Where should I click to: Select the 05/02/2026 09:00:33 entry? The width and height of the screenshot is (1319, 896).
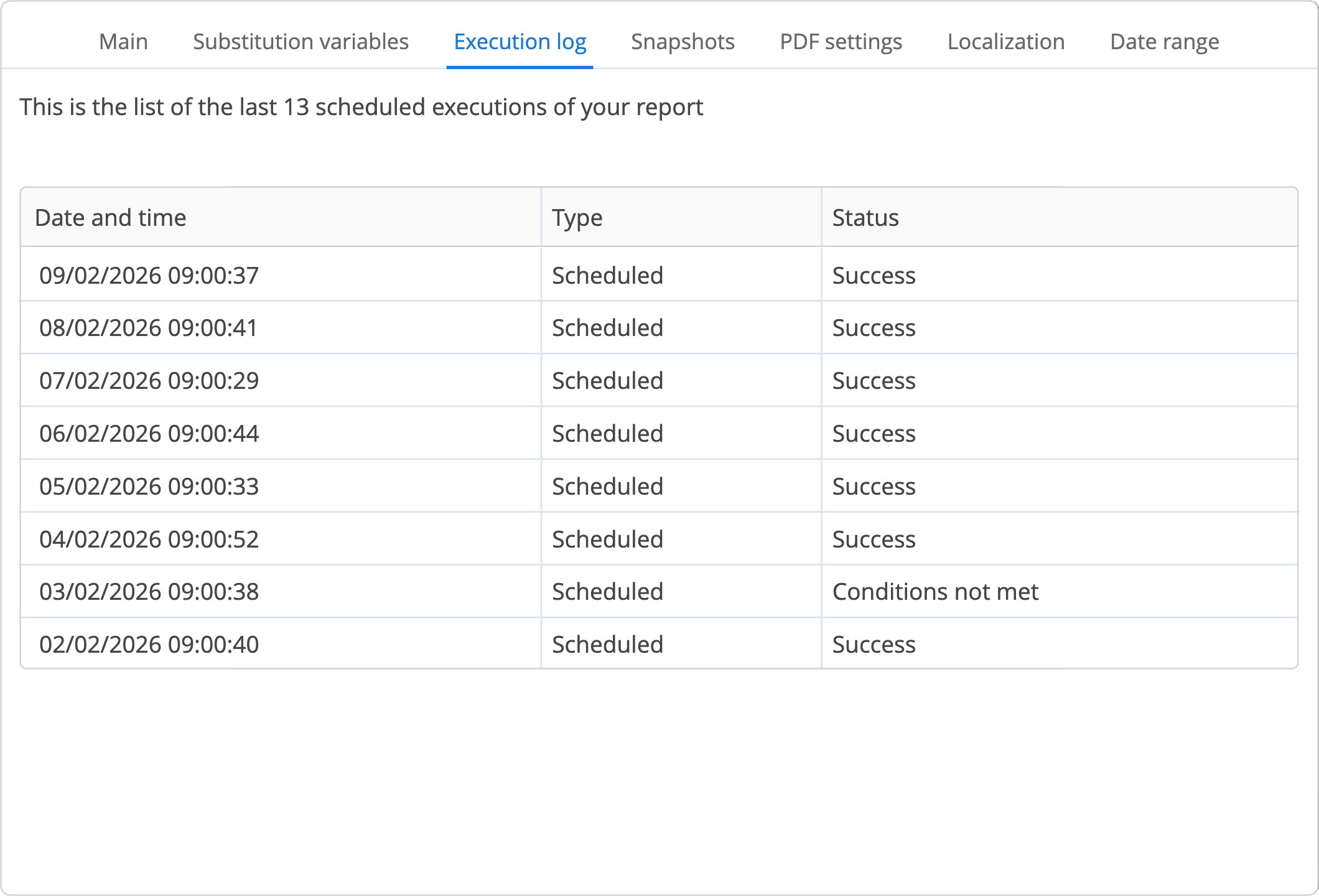coord(659,486)
